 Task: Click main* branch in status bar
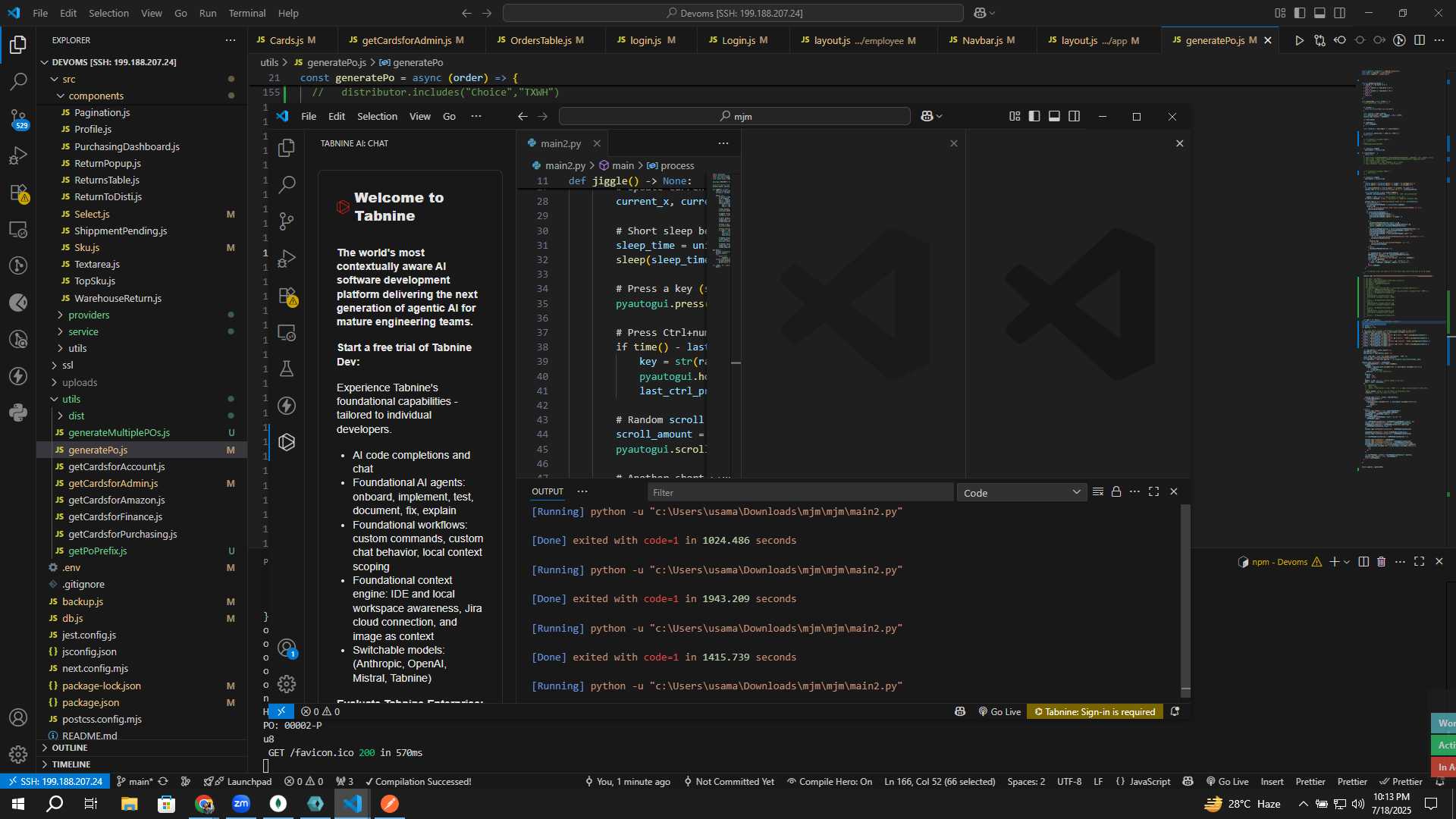click(x=134, y=782)
